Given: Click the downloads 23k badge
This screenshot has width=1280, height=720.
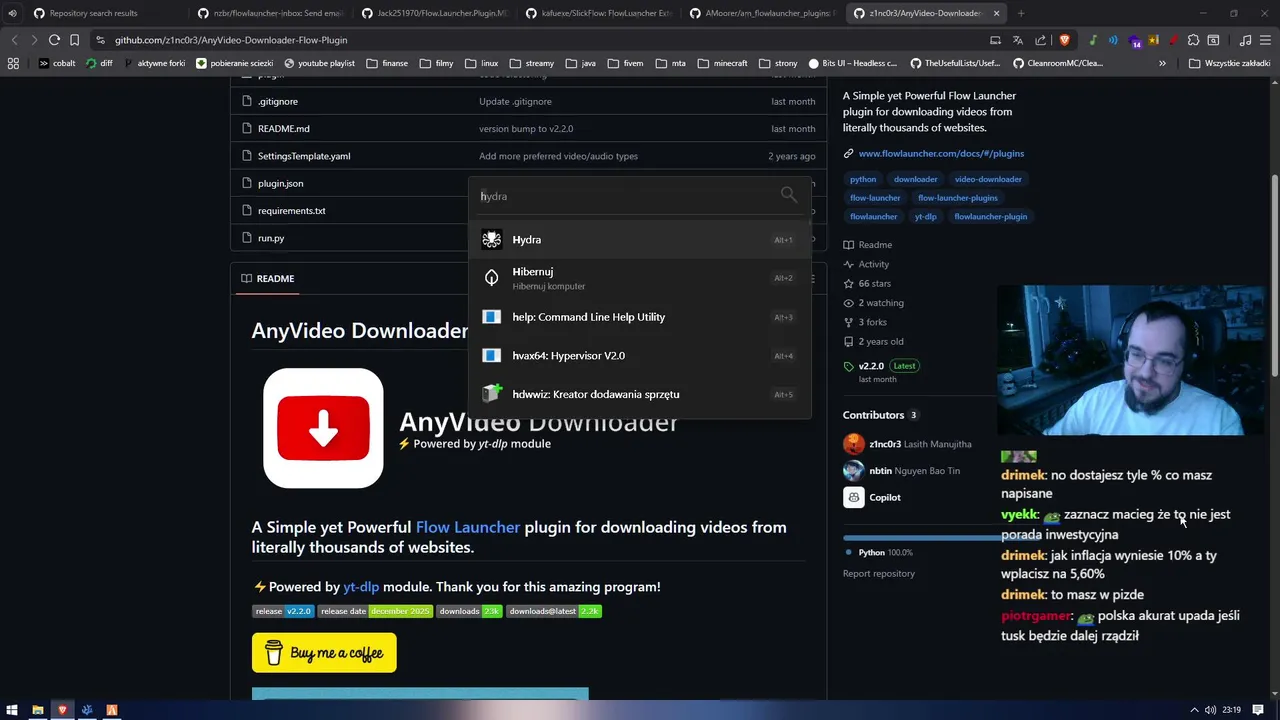Looking at the screenshot, I should (x=469, y=611).
